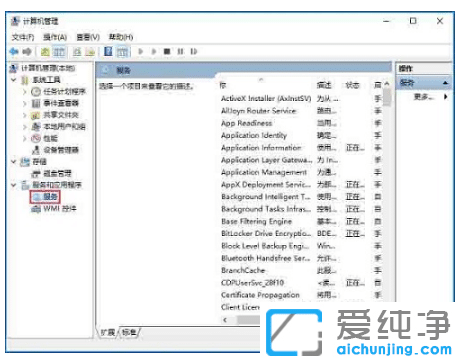Select Background Intelligent Transfer service
460x362 pixels.
266,197
